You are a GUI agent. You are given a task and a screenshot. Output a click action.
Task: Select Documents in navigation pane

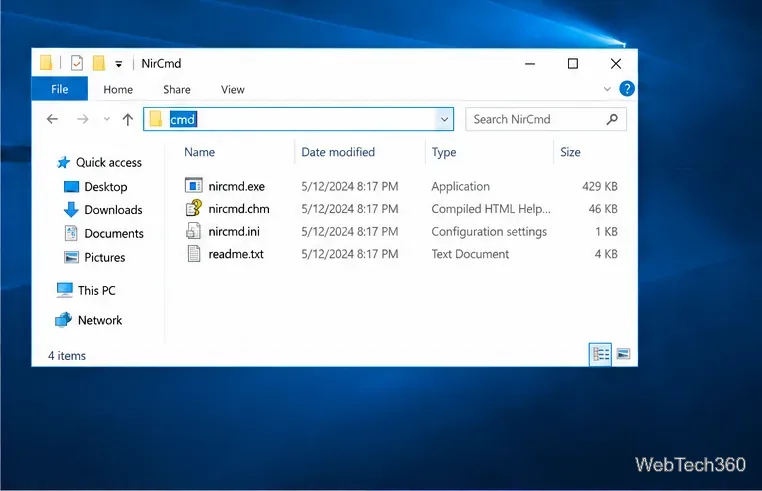[114, 233]
